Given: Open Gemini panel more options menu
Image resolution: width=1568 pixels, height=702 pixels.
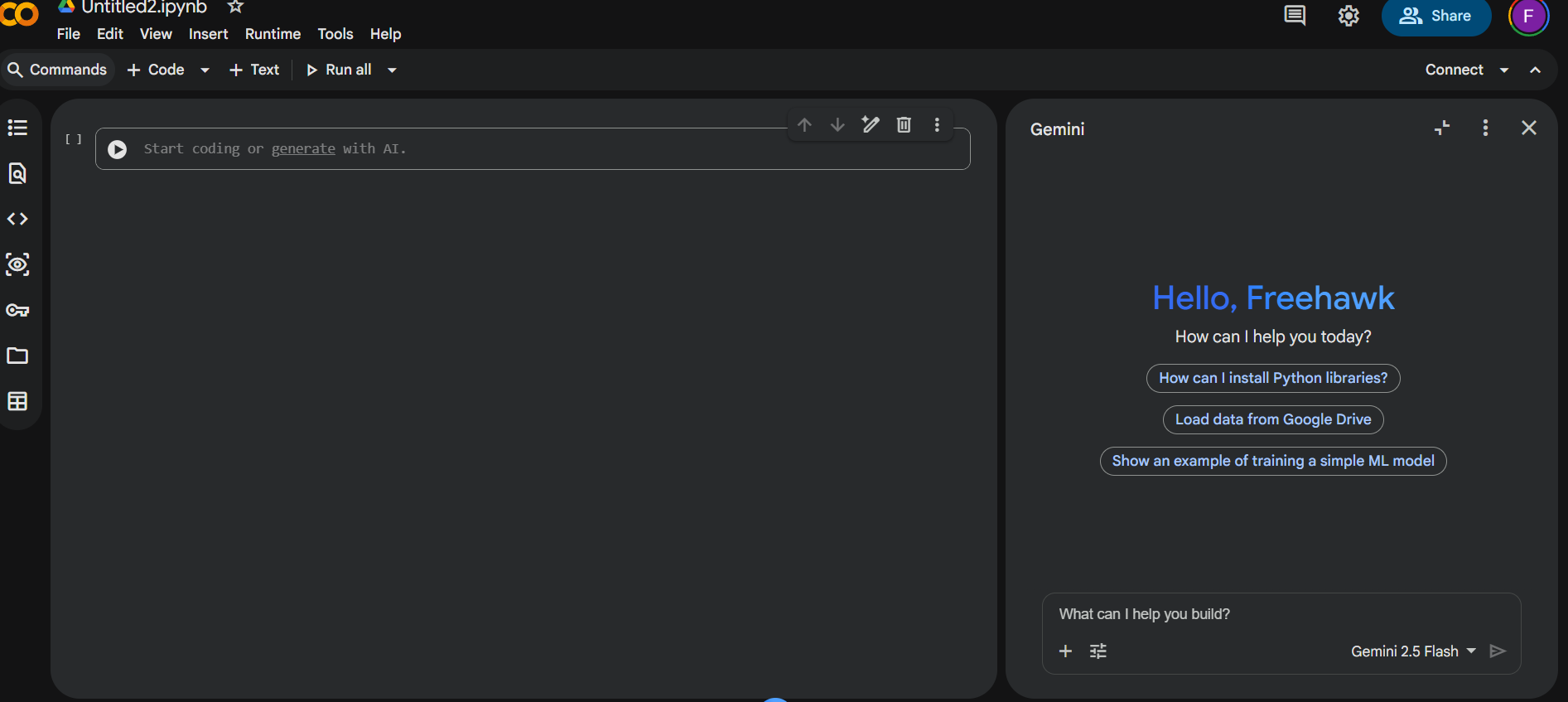Looking at the screenshot, I should point(1485,128).
